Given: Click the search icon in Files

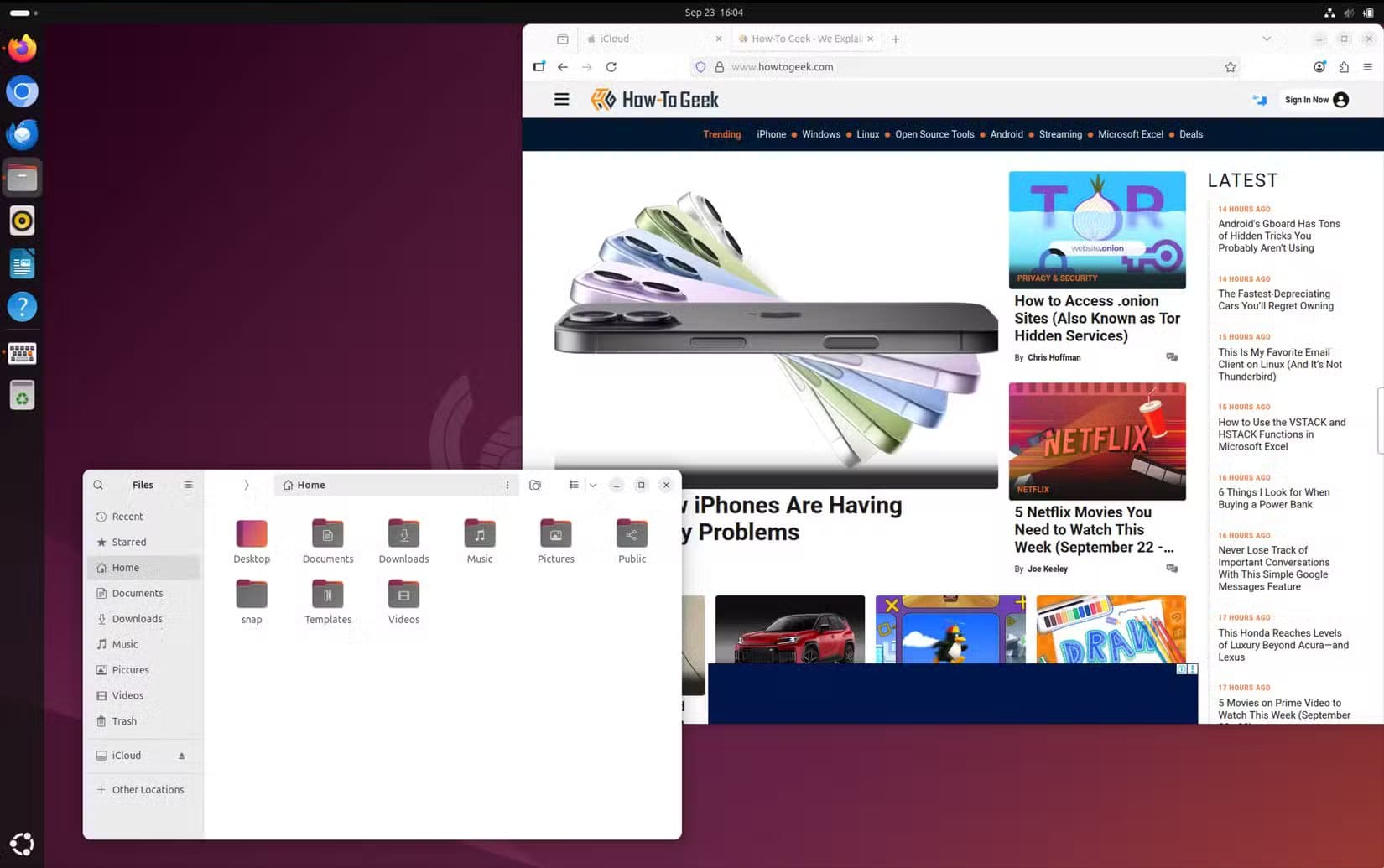Looking at the screenshot, I should click(x=98, y=485).
